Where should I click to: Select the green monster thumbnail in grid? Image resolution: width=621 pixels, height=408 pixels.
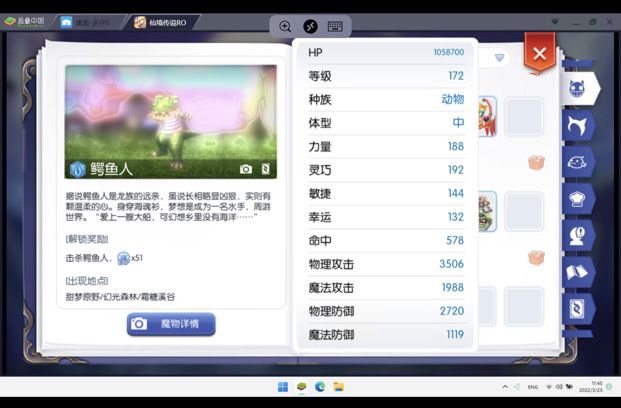coord(487,212)
